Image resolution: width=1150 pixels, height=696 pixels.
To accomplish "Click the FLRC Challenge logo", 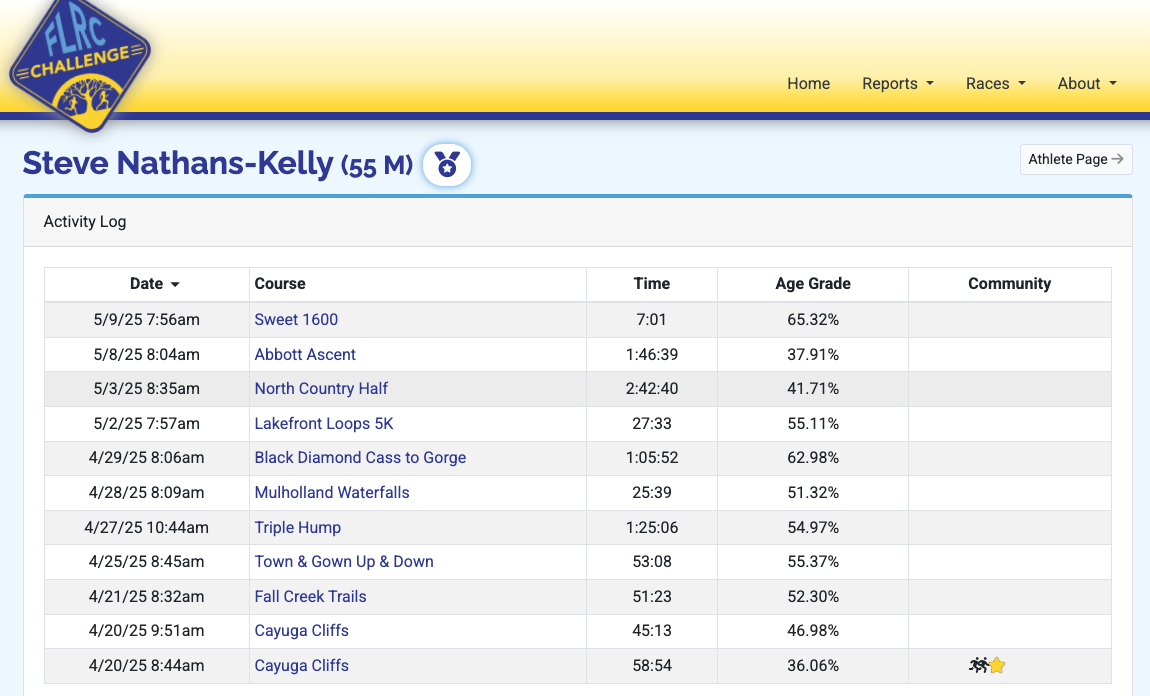I will (x=79, y=66).
